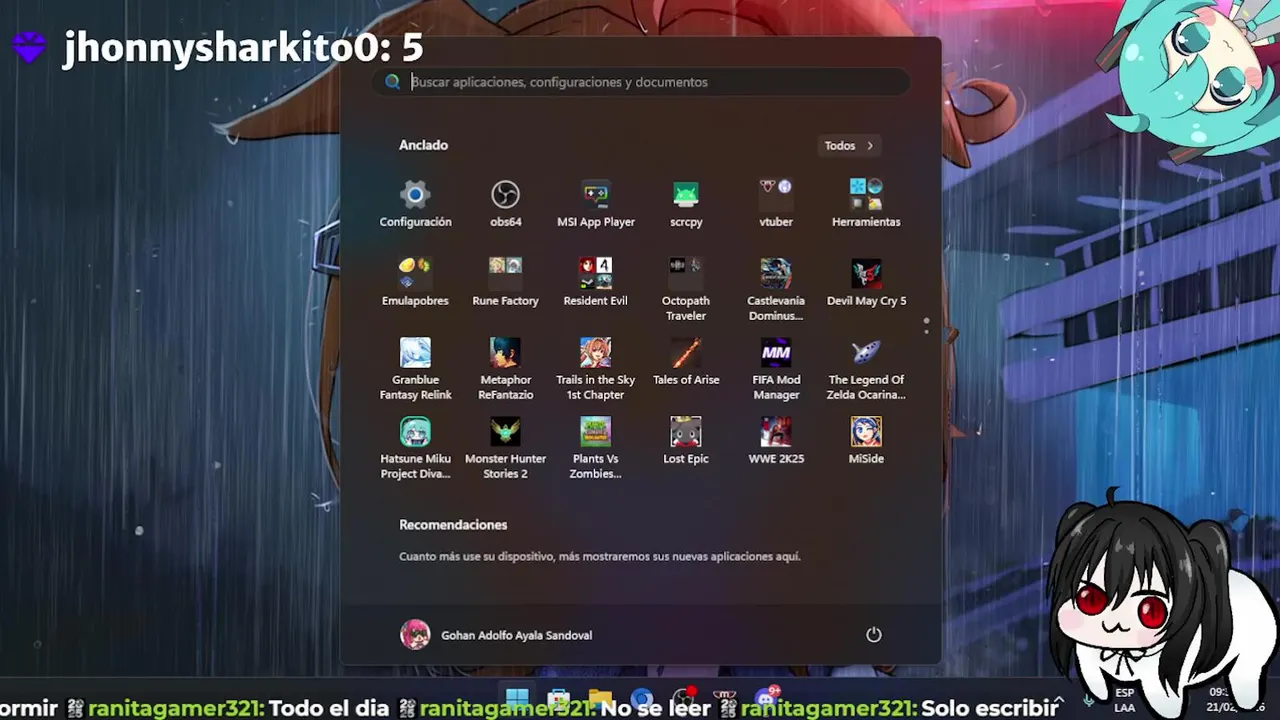The height and width of the screenshot is (720, 1280).
Task: Open the Octopath Traveler folder
Action: tap(686, 290)
